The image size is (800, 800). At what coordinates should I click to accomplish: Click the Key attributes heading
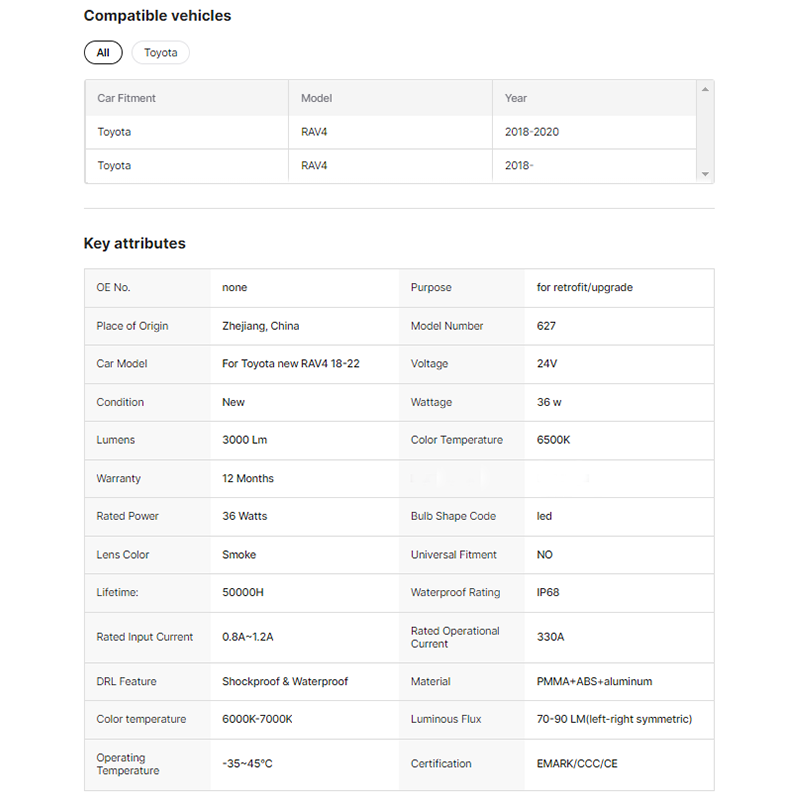134,243
